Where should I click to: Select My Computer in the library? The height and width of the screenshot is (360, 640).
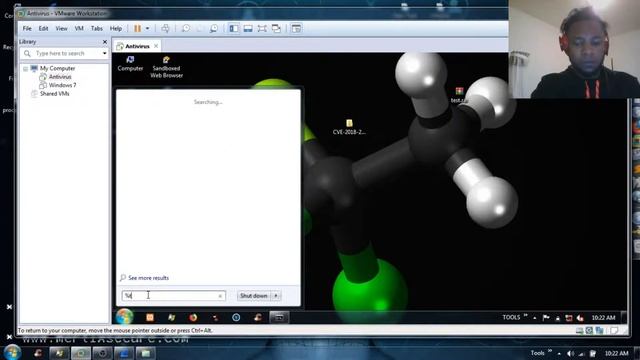(x=57, y=69)
